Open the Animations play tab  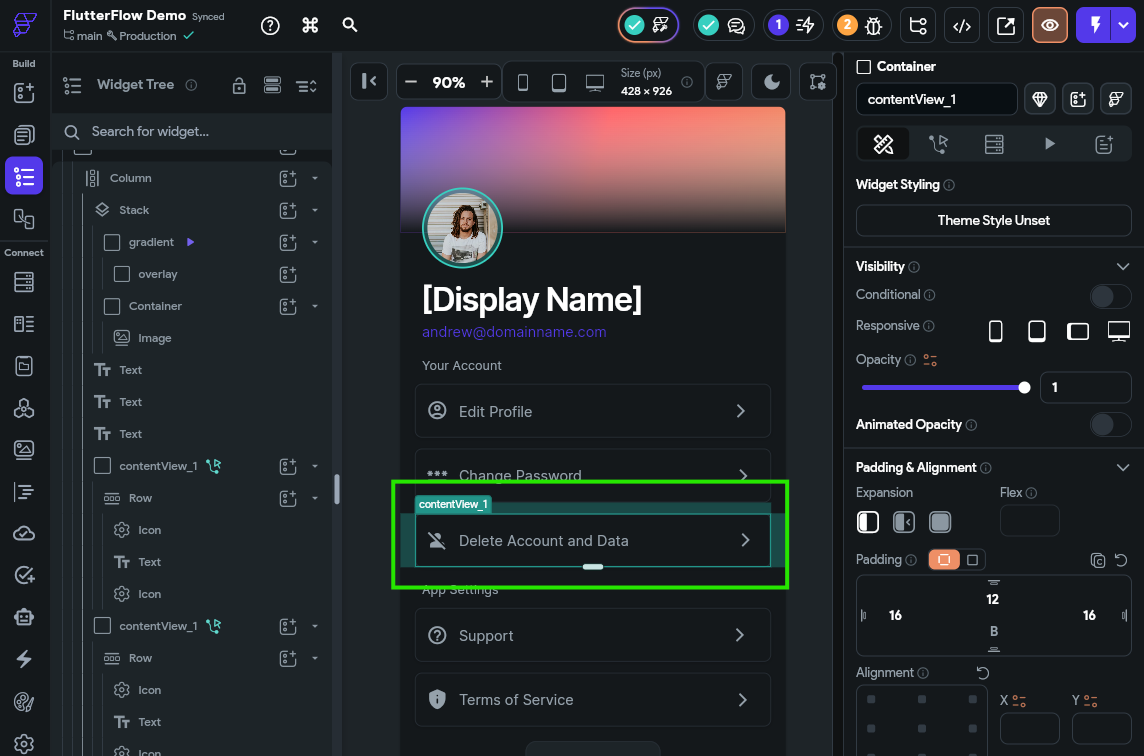(1049, 144)
